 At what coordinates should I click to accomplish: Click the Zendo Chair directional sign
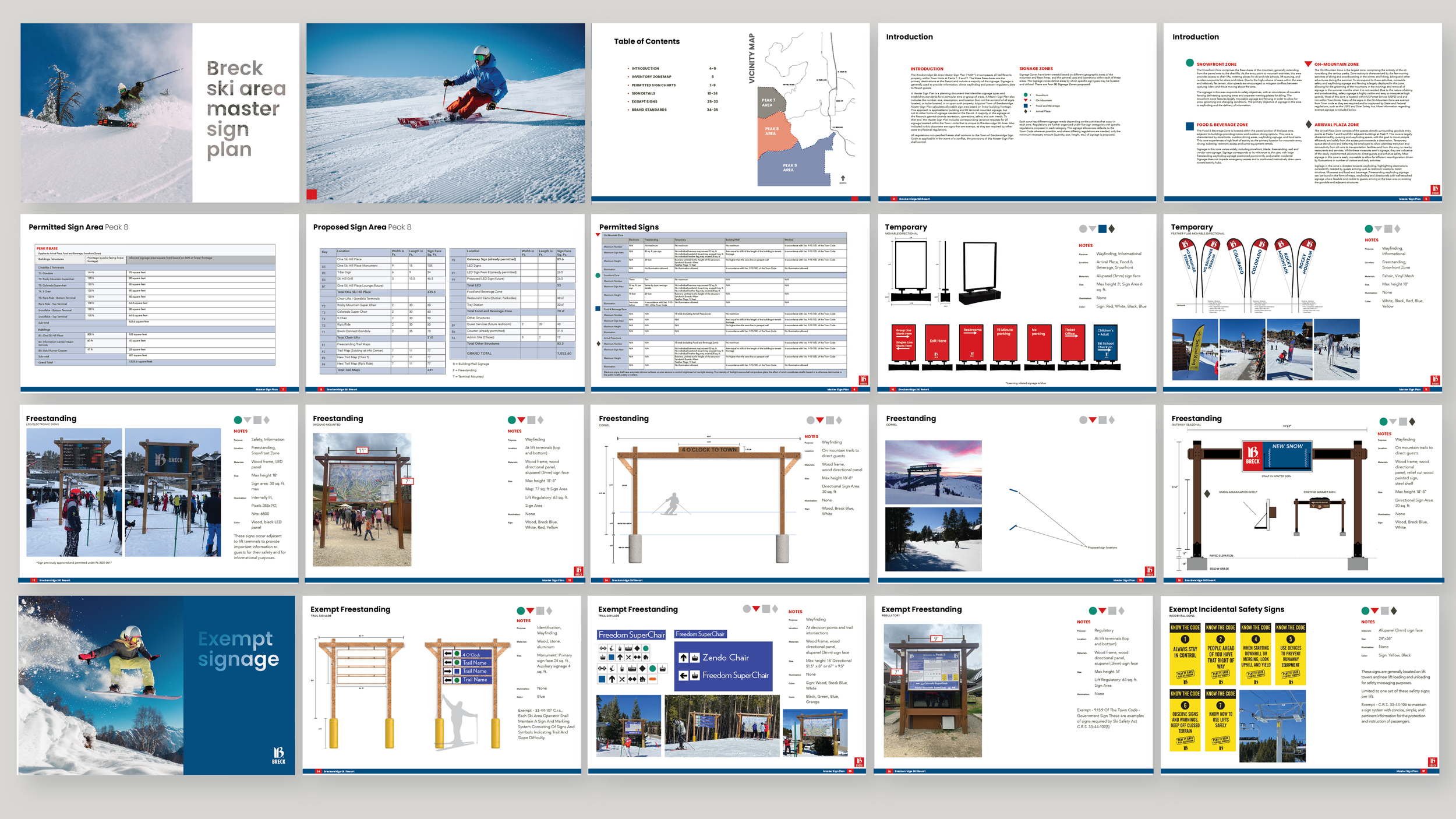tap(725, 658)
